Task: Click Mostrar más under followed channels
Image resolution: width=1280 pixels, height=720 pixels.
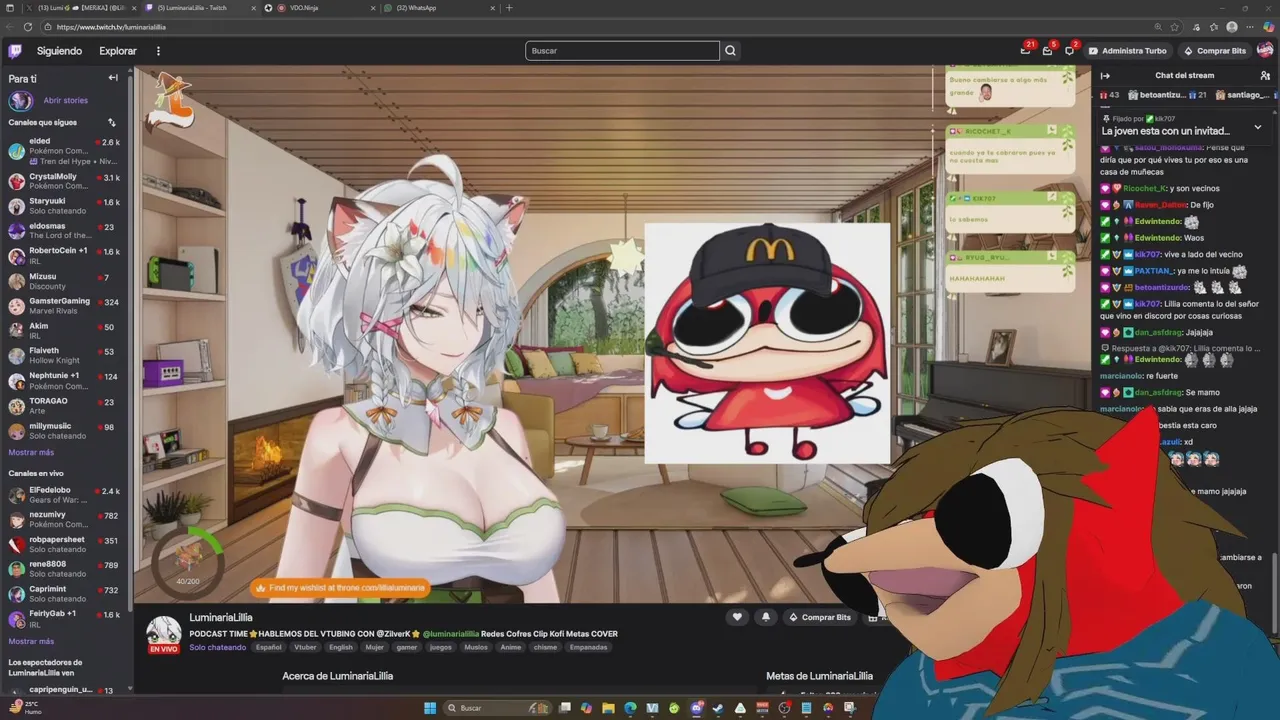Action: pyautogui.click(x=31, y=452)
